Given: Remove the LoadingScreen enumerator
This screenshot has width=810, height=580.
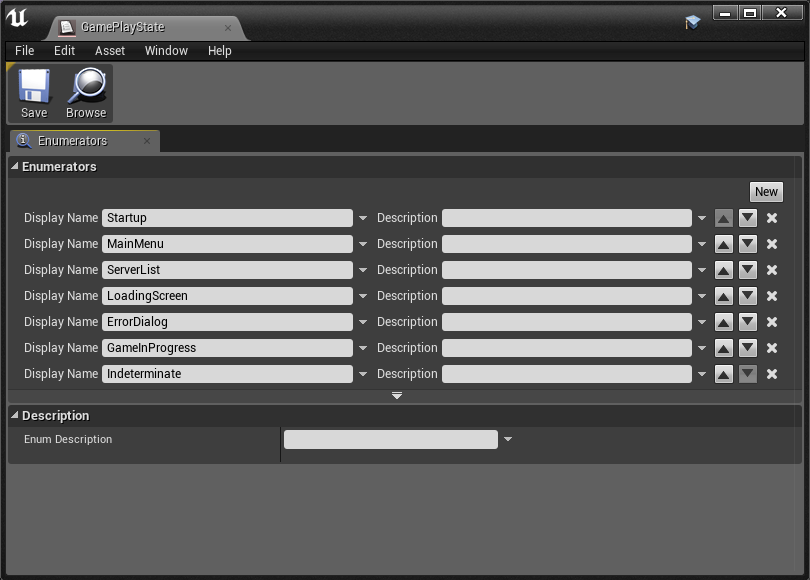Looking at the screenshot, I should [772, 296].
